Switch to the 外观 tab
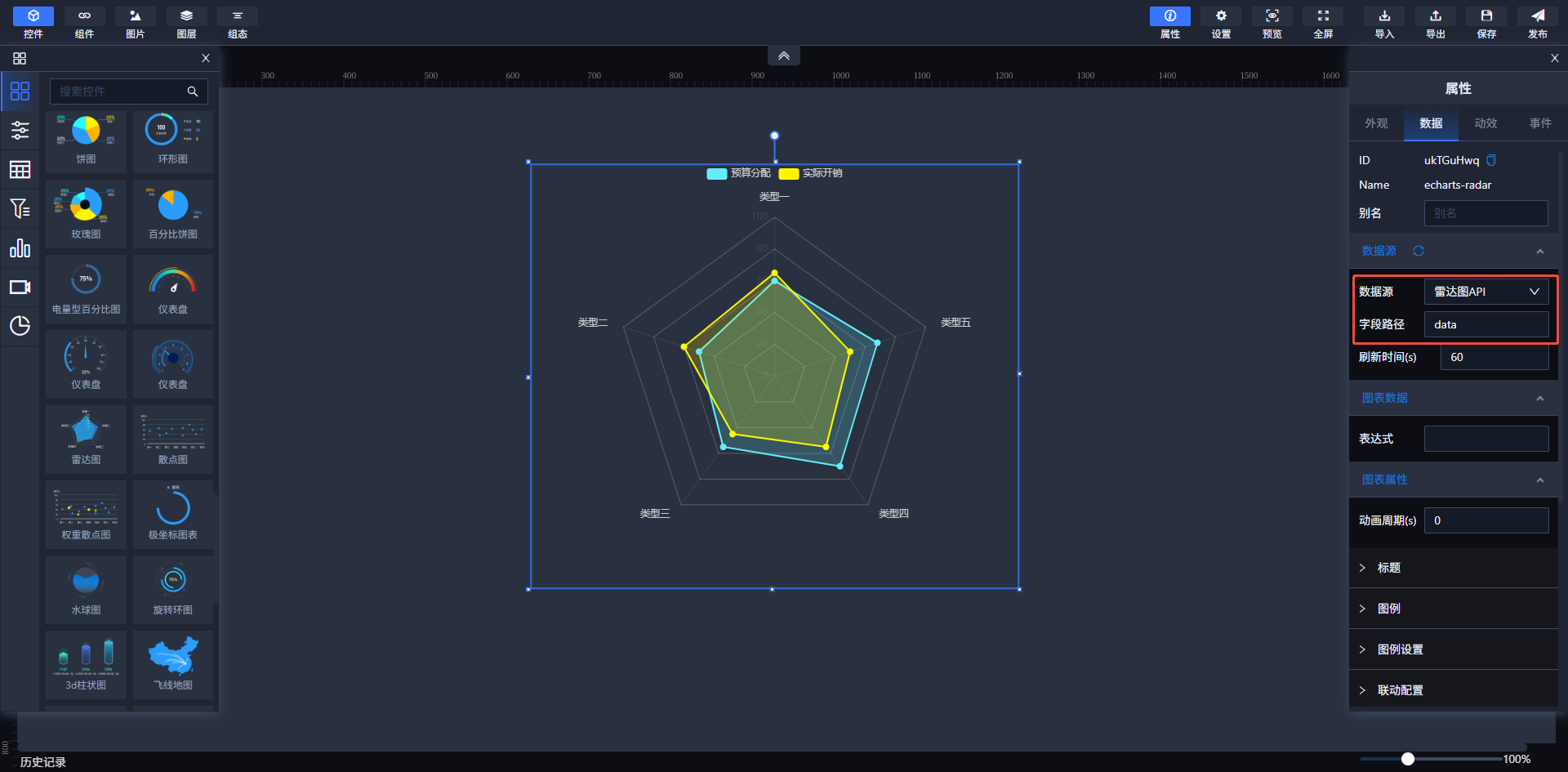The height and width of the screenshot is (772, 1568). click(x=1376, y=123)
